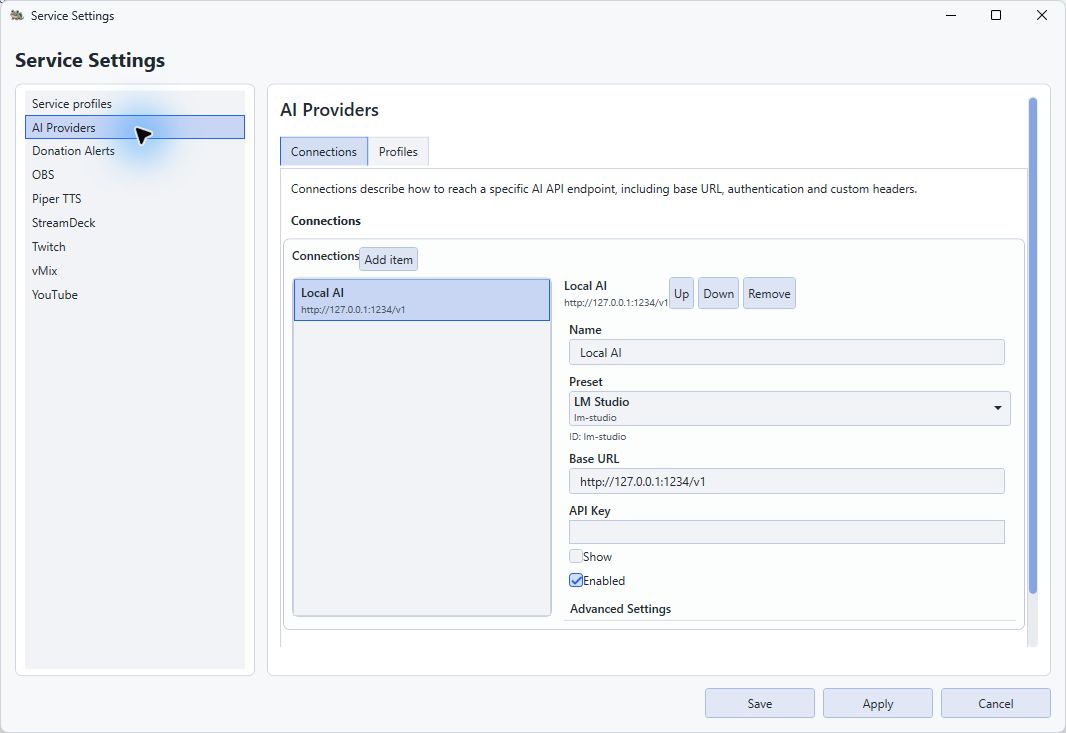Open Service profiles in sidebar

pyautogui.click(x=135, y=103)
